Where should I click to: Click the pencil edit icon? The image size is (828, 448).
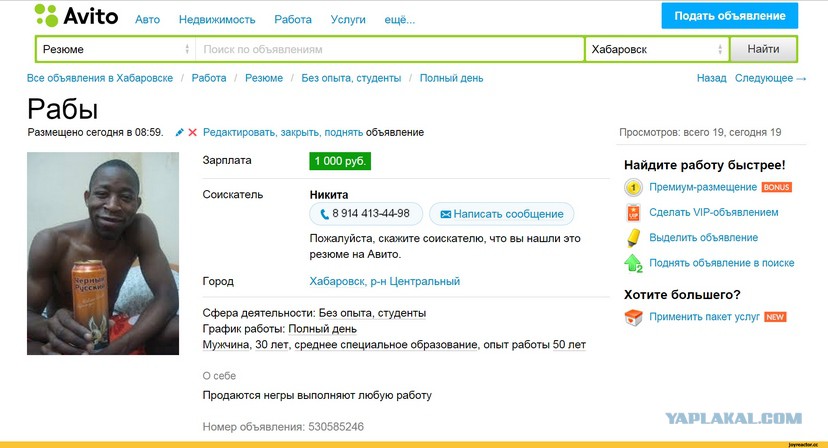180,132
